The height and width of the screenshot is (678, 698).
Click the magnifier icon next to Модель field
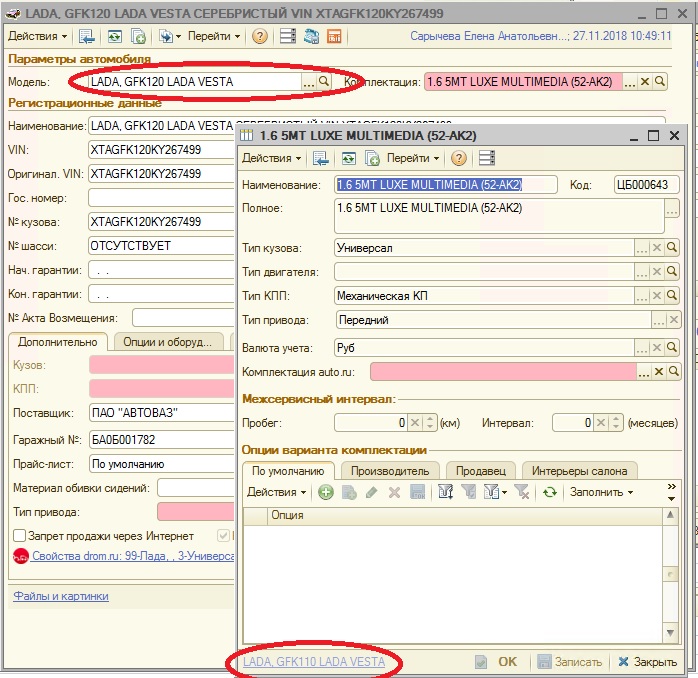324,82
